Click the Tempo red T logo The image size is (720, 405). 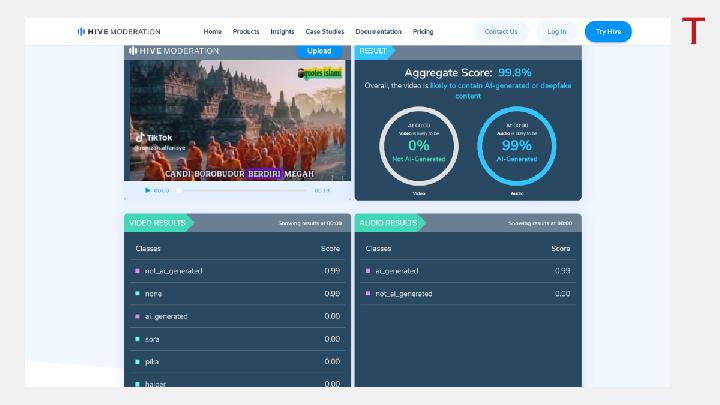(693, 31)
